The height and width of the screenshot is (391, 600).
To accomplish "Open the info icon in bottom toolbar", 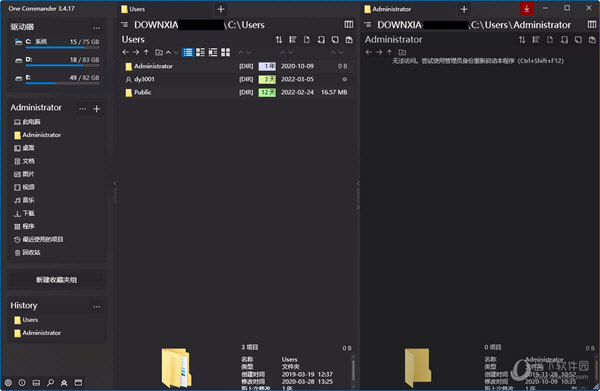I will (x=22, y=382).
